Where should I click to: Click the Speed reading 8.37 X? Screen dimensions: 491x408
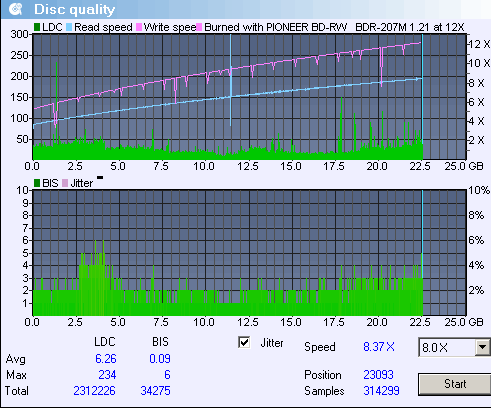coord(379,347)
